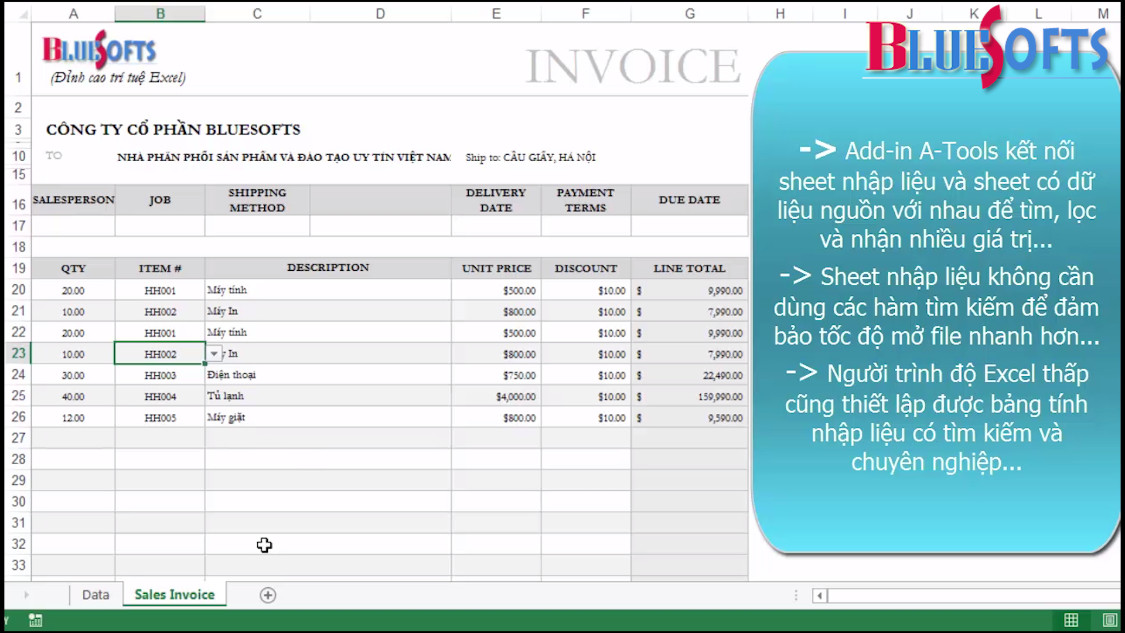Image resolution: width=1125 pixels, height=633 pixels.
Task: Select row 23 header
Action: pos(18,354)
